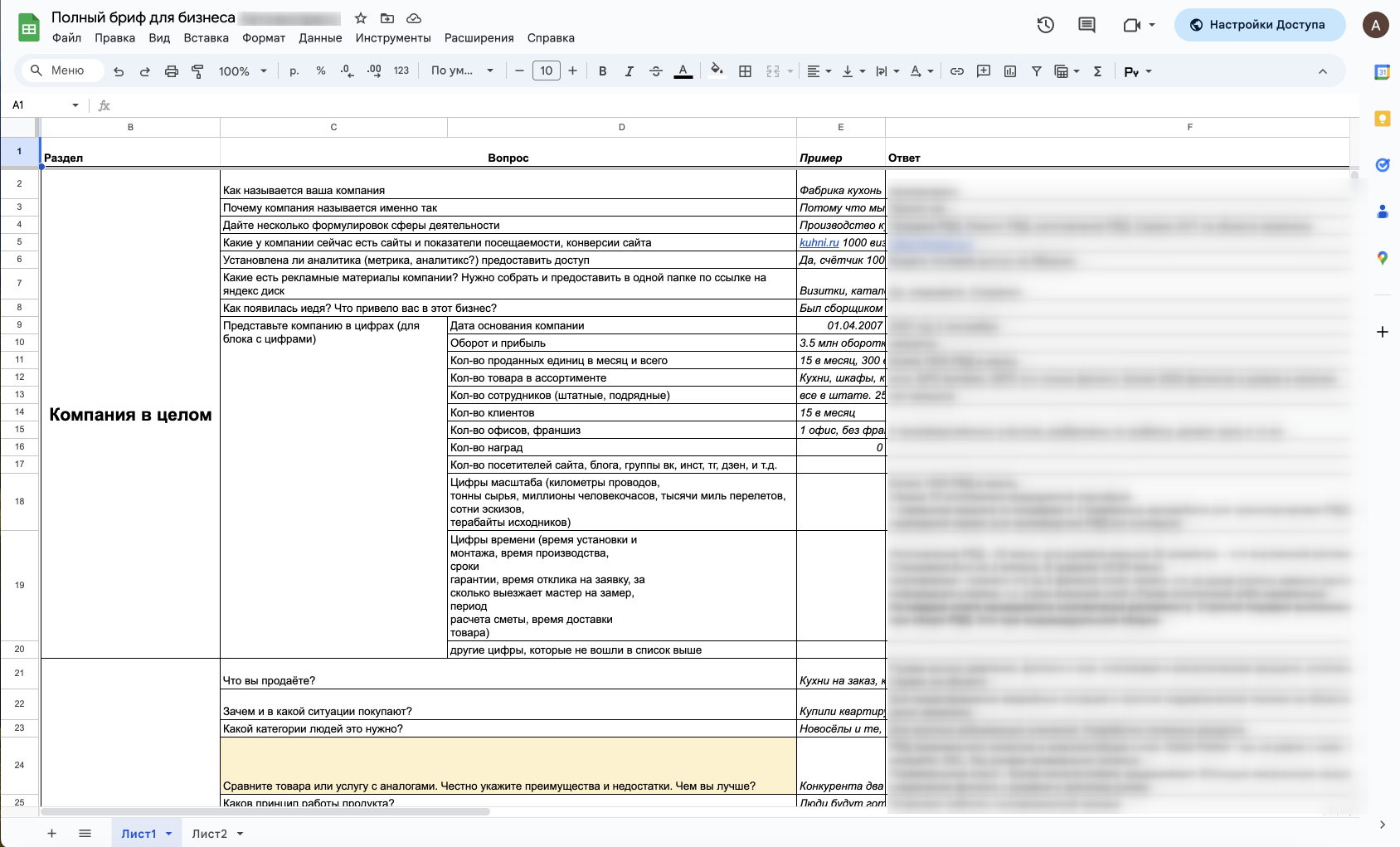Open vertical align dropdown
This screenshot has width=1400, height=847.
tap(853, 71)
